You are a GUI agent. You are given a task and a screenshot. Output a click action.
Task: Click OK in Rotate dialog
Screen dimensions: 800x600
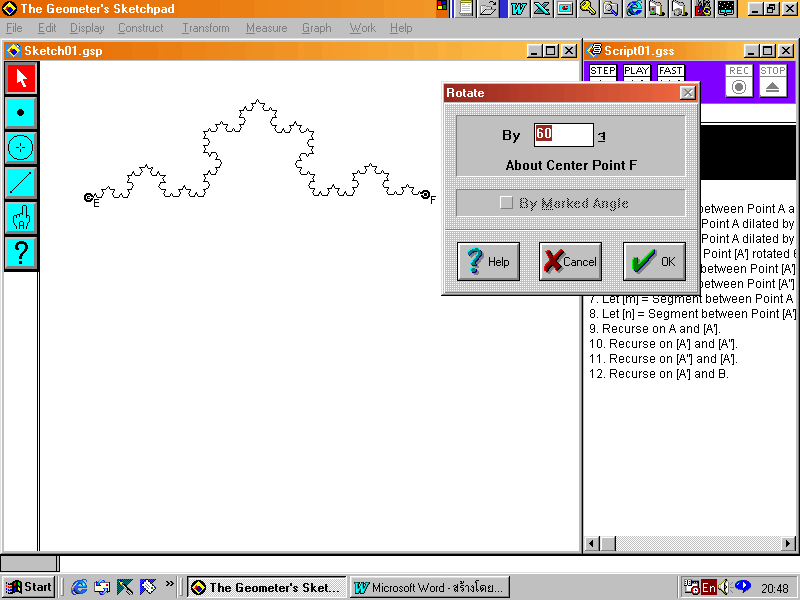pyautogui.click(x=654, y=261)
